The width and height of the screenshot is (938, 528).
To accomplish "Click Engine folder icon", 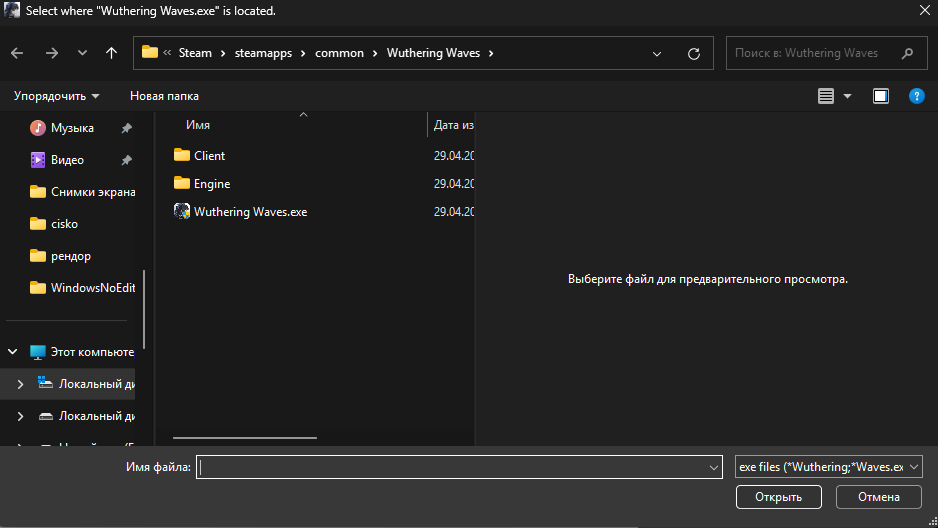I will (x=182, y=183).
